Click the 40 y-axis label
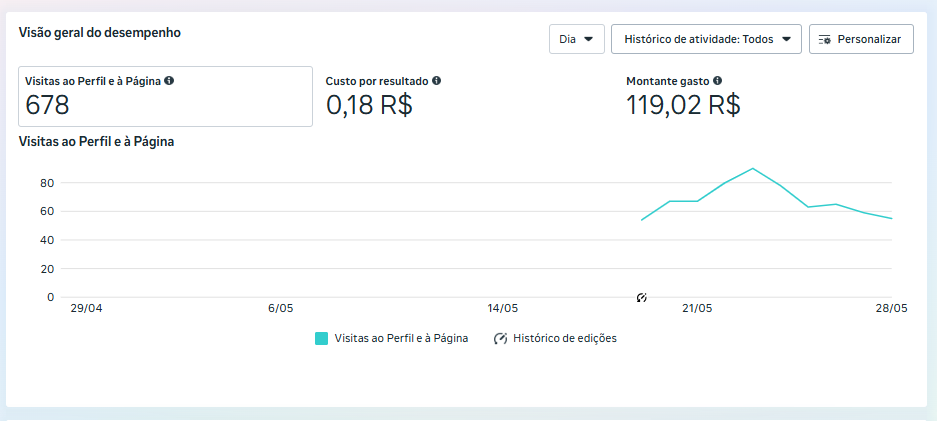Image resolution: width=937 pixels, height=421 pixels. (x=47, y=240)
